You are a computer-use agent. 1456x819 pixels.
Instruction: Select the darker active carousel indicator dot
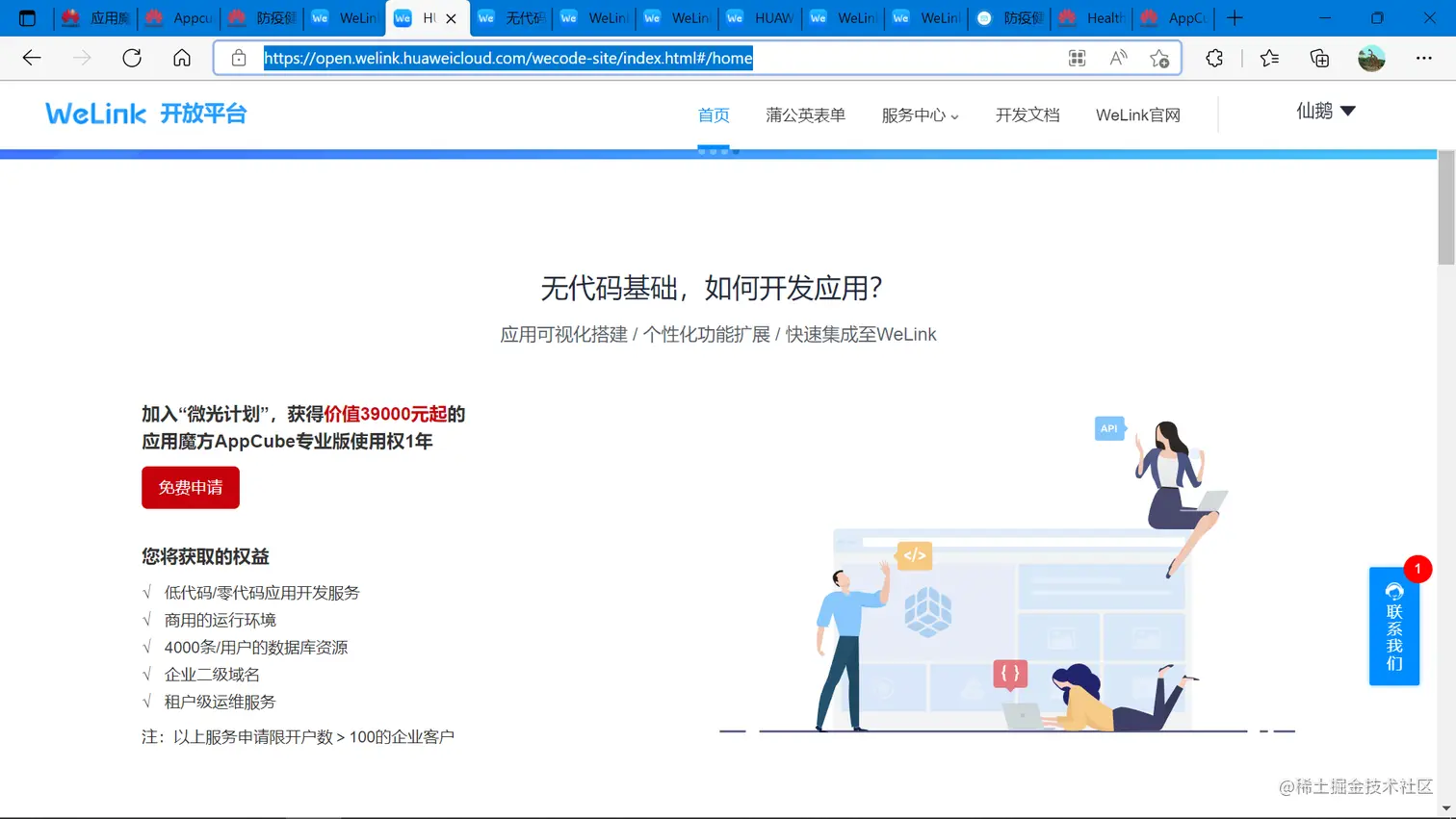tap(736, 151)
